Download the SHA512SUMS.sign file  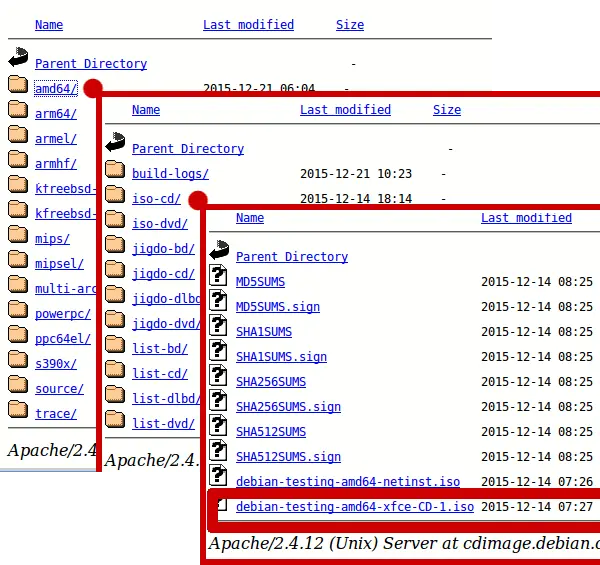[x=288, y=457]
